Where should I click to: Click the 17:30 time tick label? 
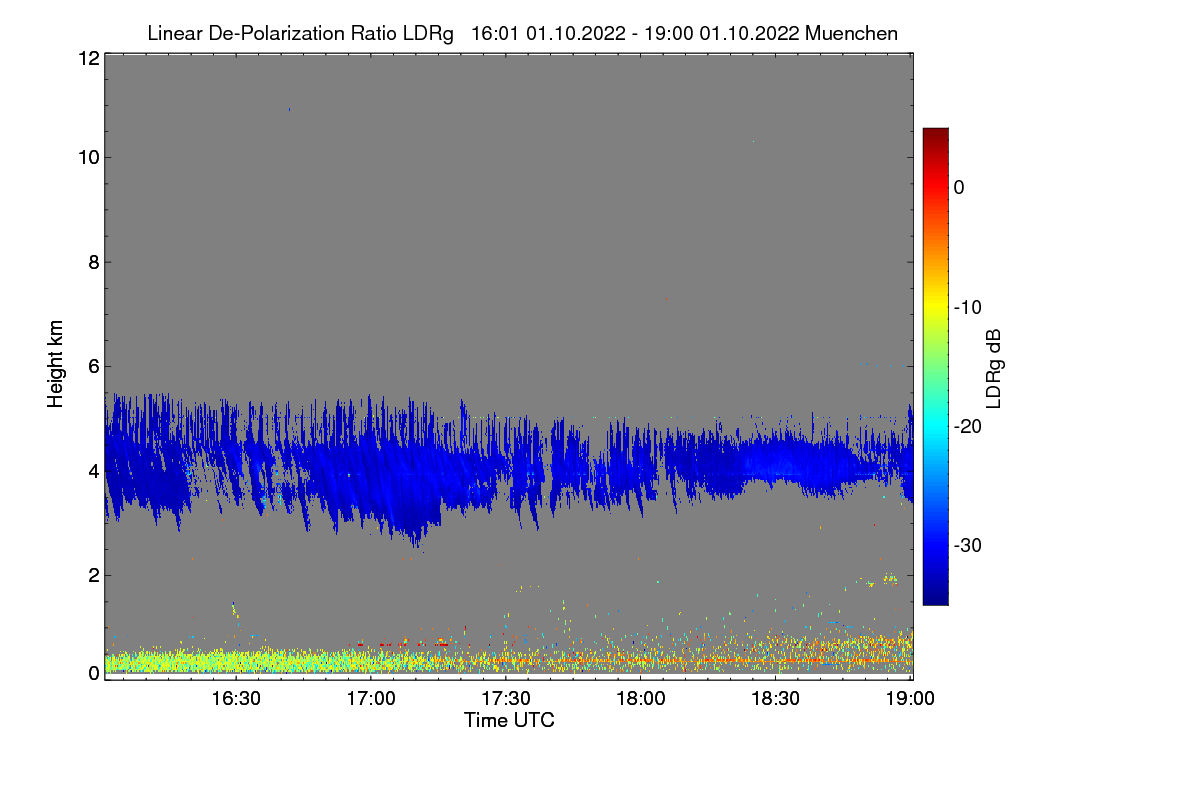point(506,698)
